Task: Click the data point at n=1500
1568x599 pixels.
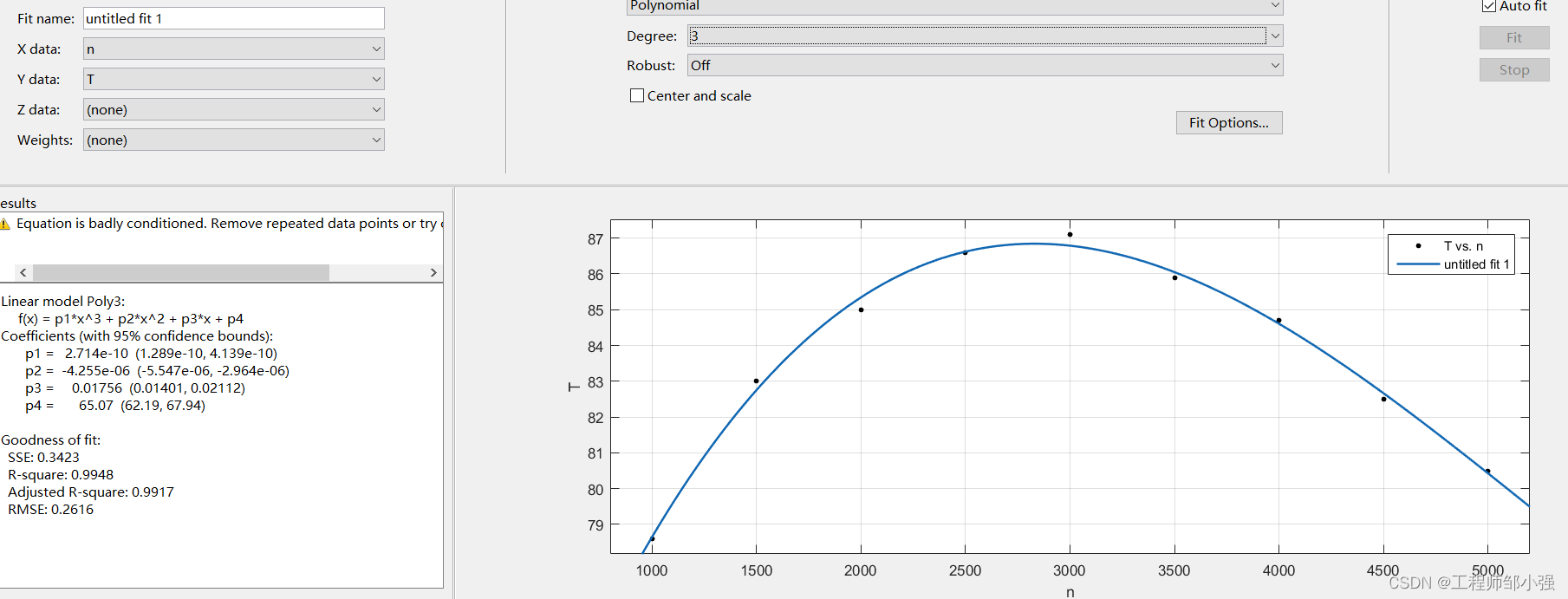Action: 756,381
